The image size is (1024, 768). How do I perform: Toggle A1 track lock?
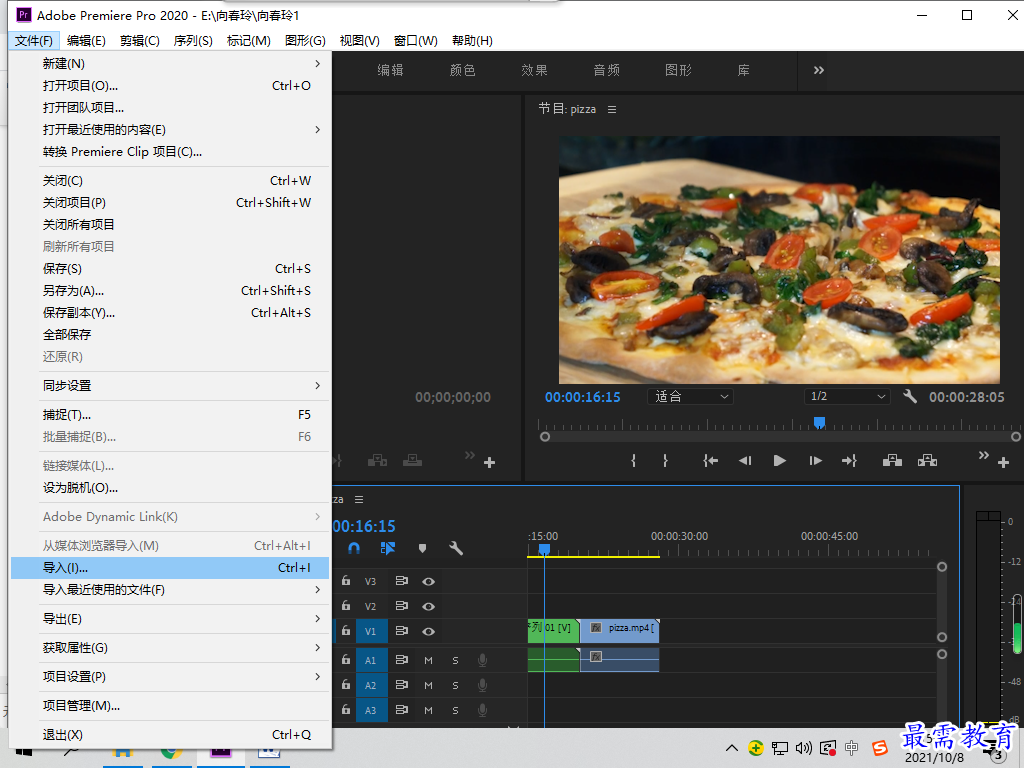tap(346, 660)
